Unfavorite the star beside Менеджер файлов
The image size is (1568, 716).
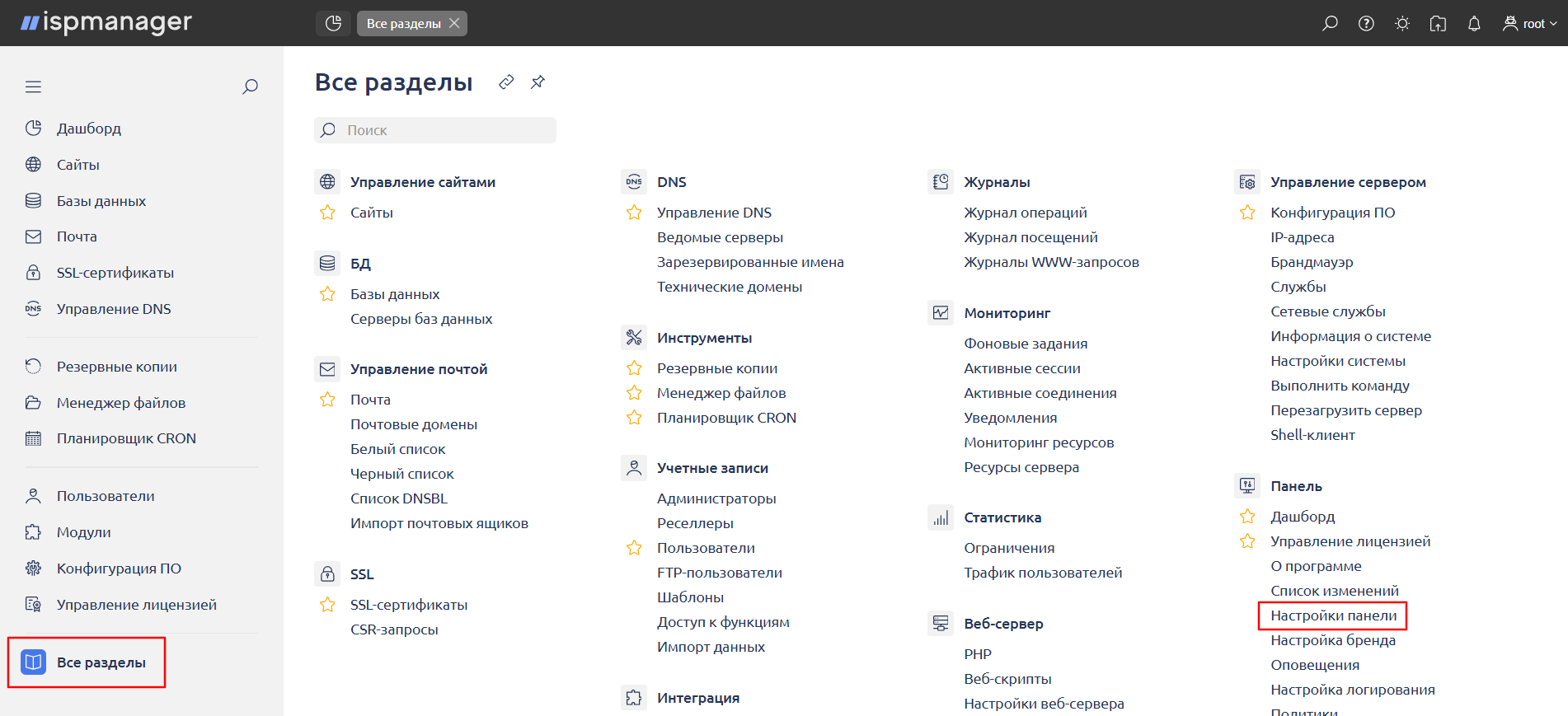click(x=634, y=393)
